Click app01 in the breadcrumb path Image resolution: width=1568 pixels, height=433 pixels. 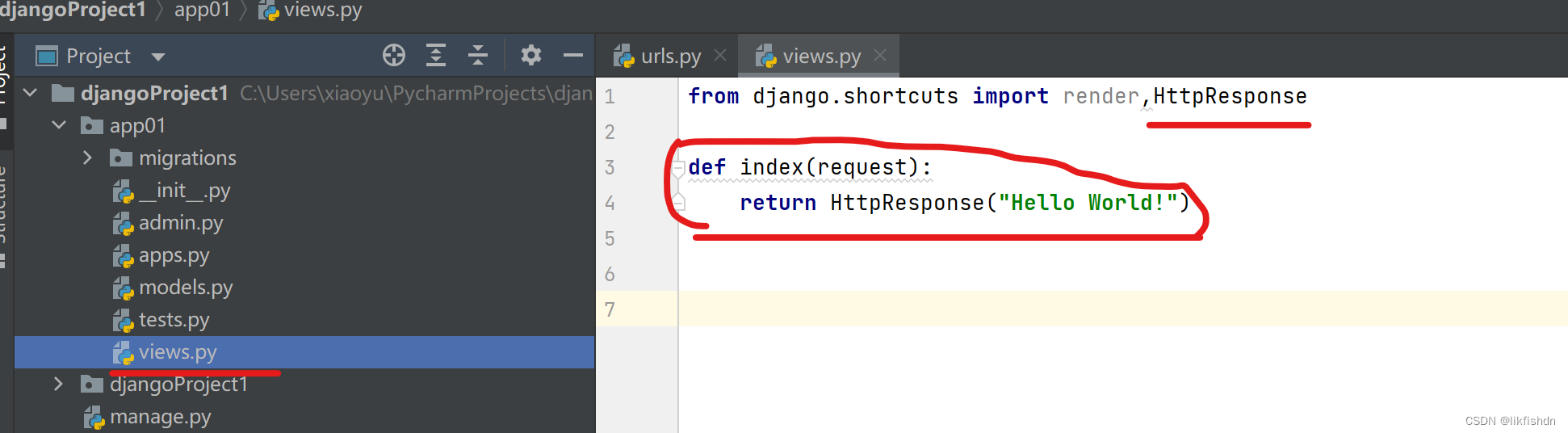202,10
